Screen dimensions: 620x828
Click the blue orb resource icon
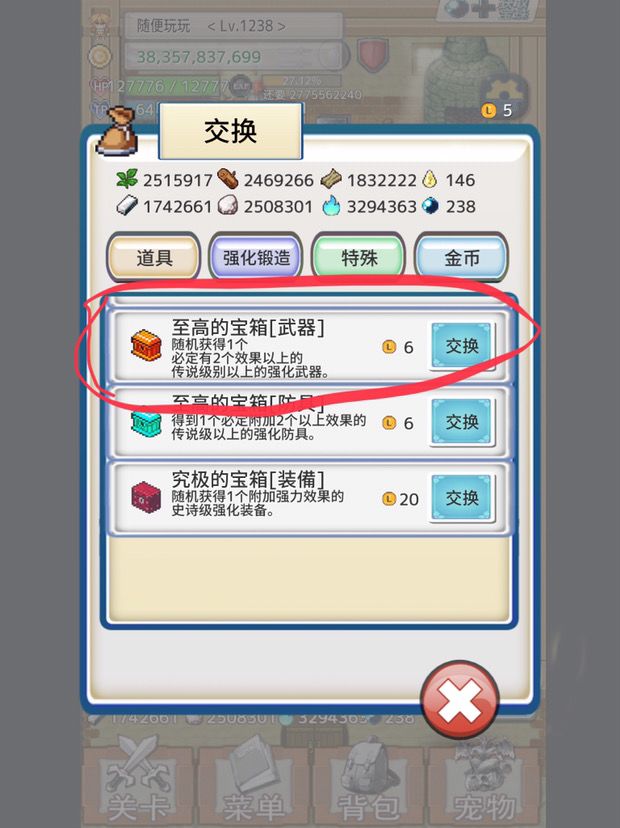tap(430, 205)
